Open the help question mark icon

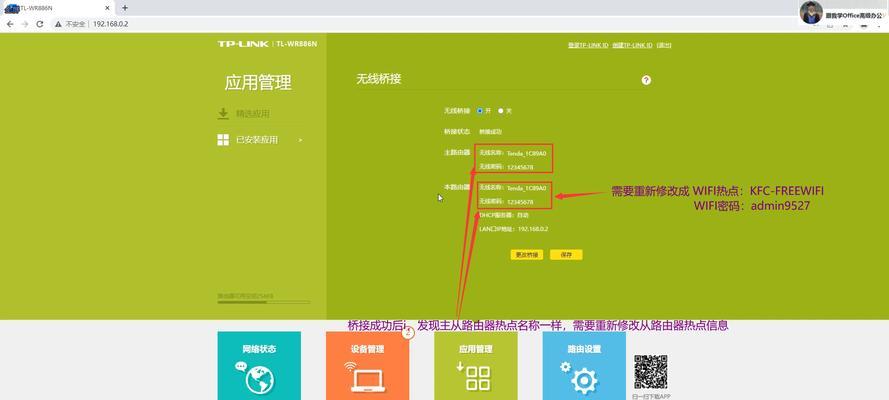(x=646, y=80)
